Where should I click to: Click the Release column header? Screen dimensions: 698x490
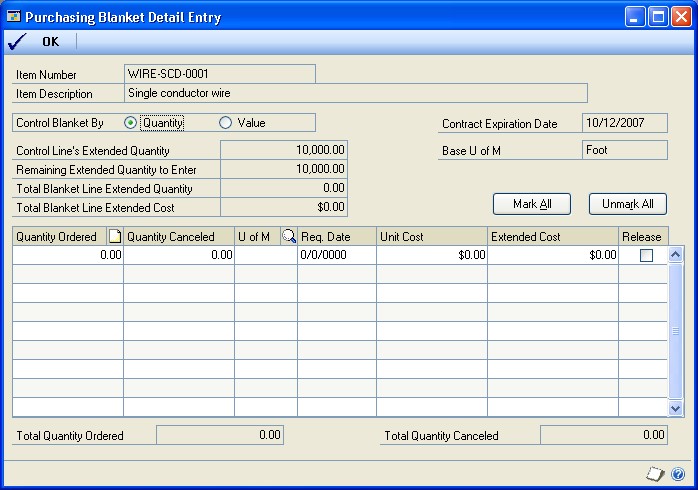click(643, 236)
